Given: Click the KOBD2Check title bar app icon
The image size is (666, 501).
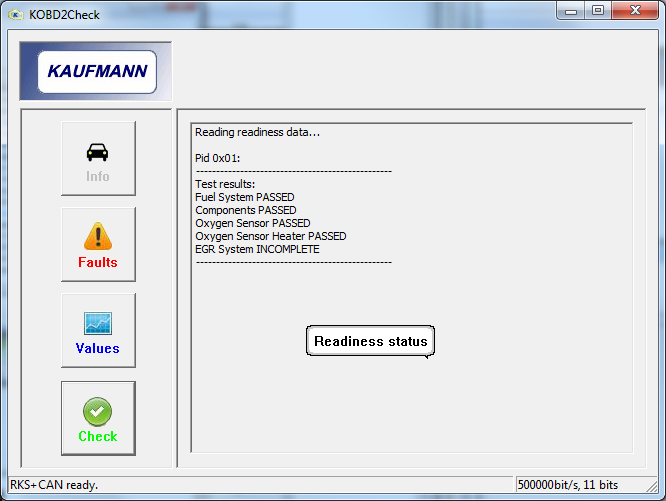Looking at the screenshot, I should pyautogui.click(x=16, y=15).
